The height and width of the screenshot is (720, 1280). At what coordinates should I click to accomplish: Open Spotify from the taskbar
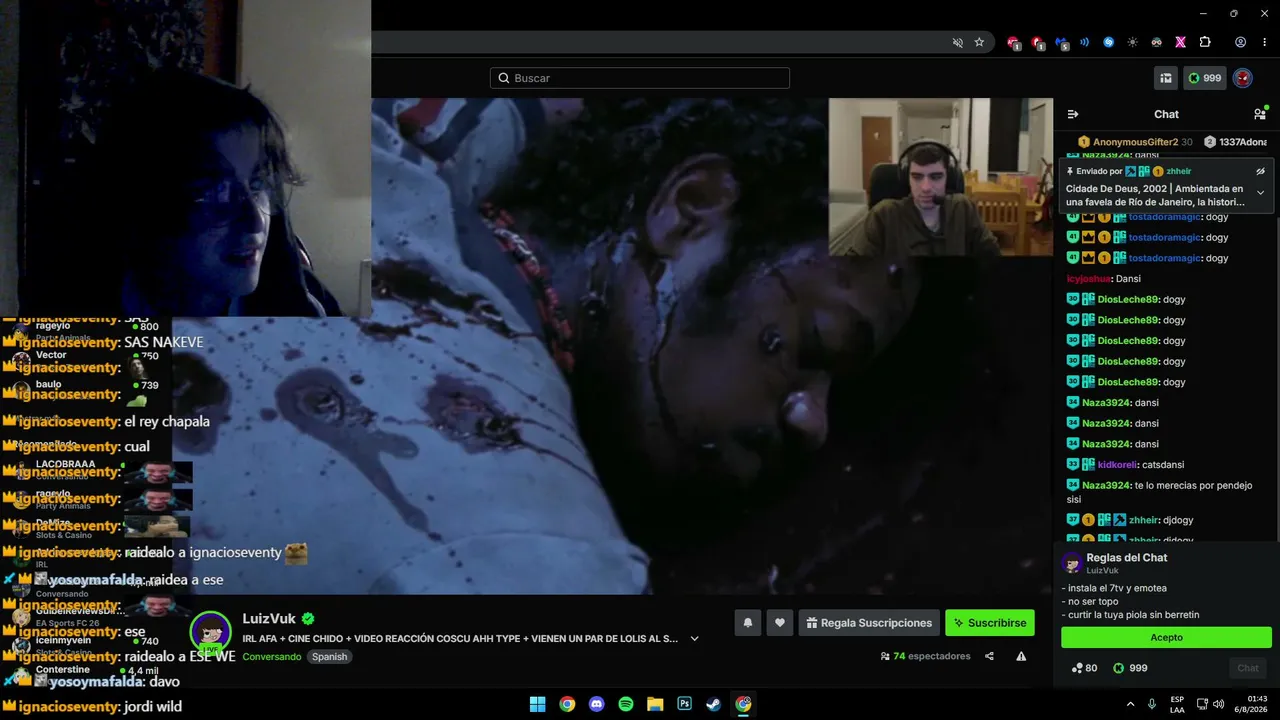click(x=626, y=704)
